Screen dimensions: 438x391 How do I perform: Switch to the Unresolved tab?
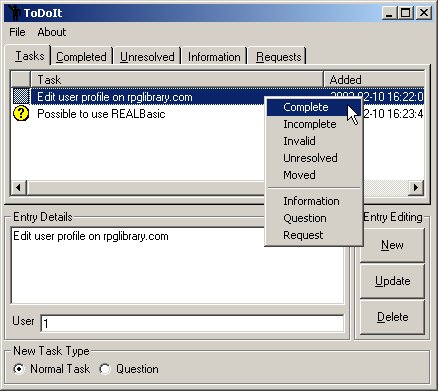pos(147,57)
